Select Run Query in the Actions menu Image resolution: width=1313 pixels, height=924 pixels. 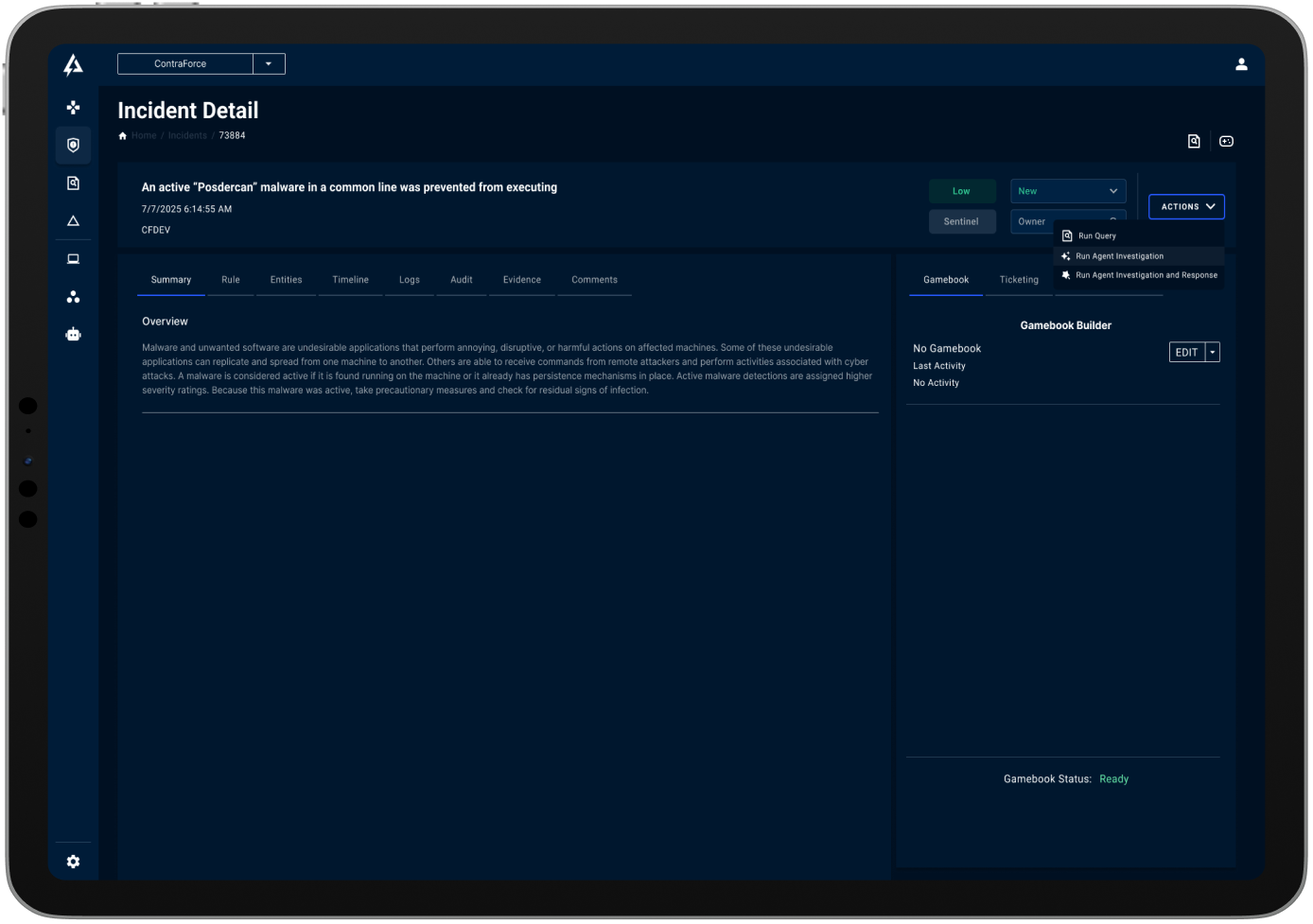(1097, 235)
